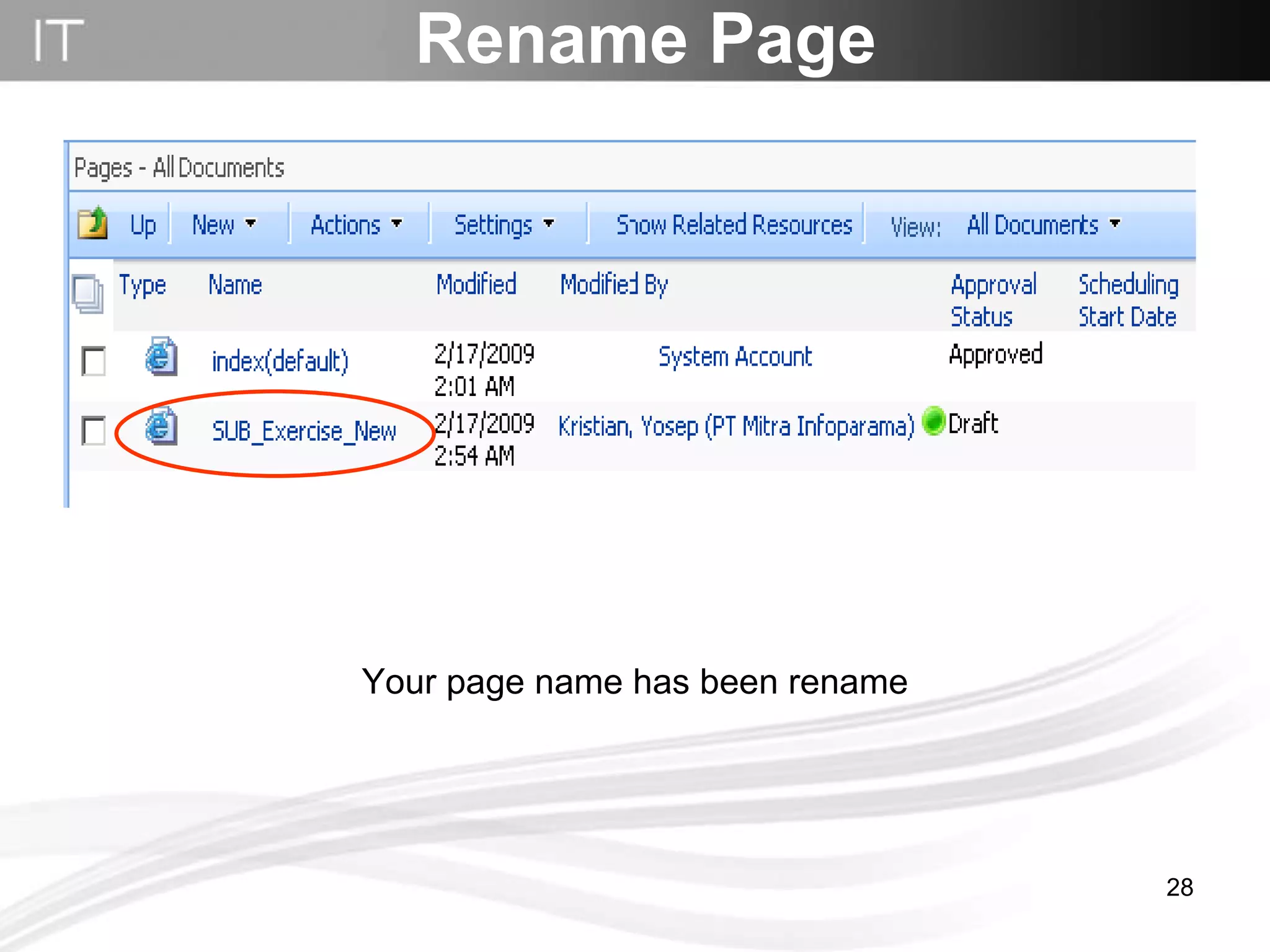This screenshot has width=1270, height=952.
Task: Sort by Scheduling Start Date column
Action: point(1128,301)
